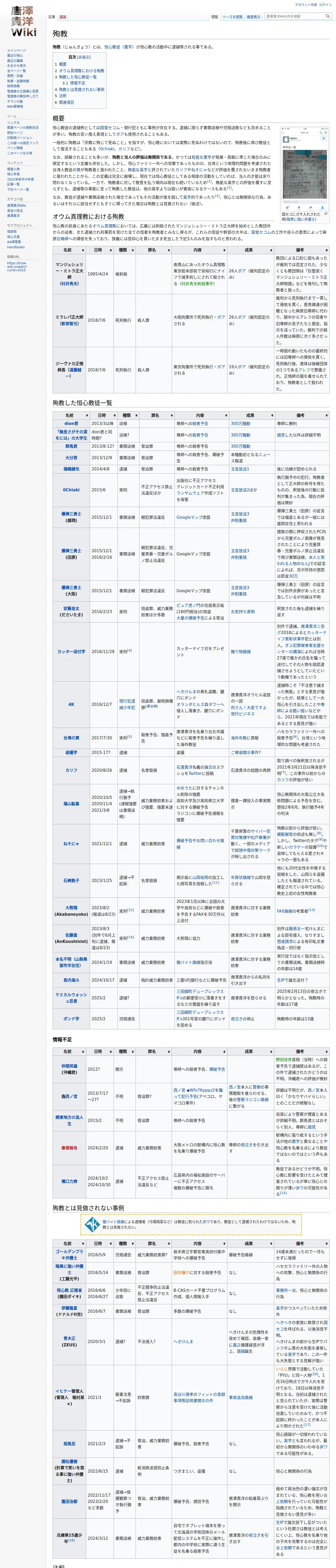Open リンク元 in the tools sidebar
This screenshot has width=336, height=1568.
13,122
